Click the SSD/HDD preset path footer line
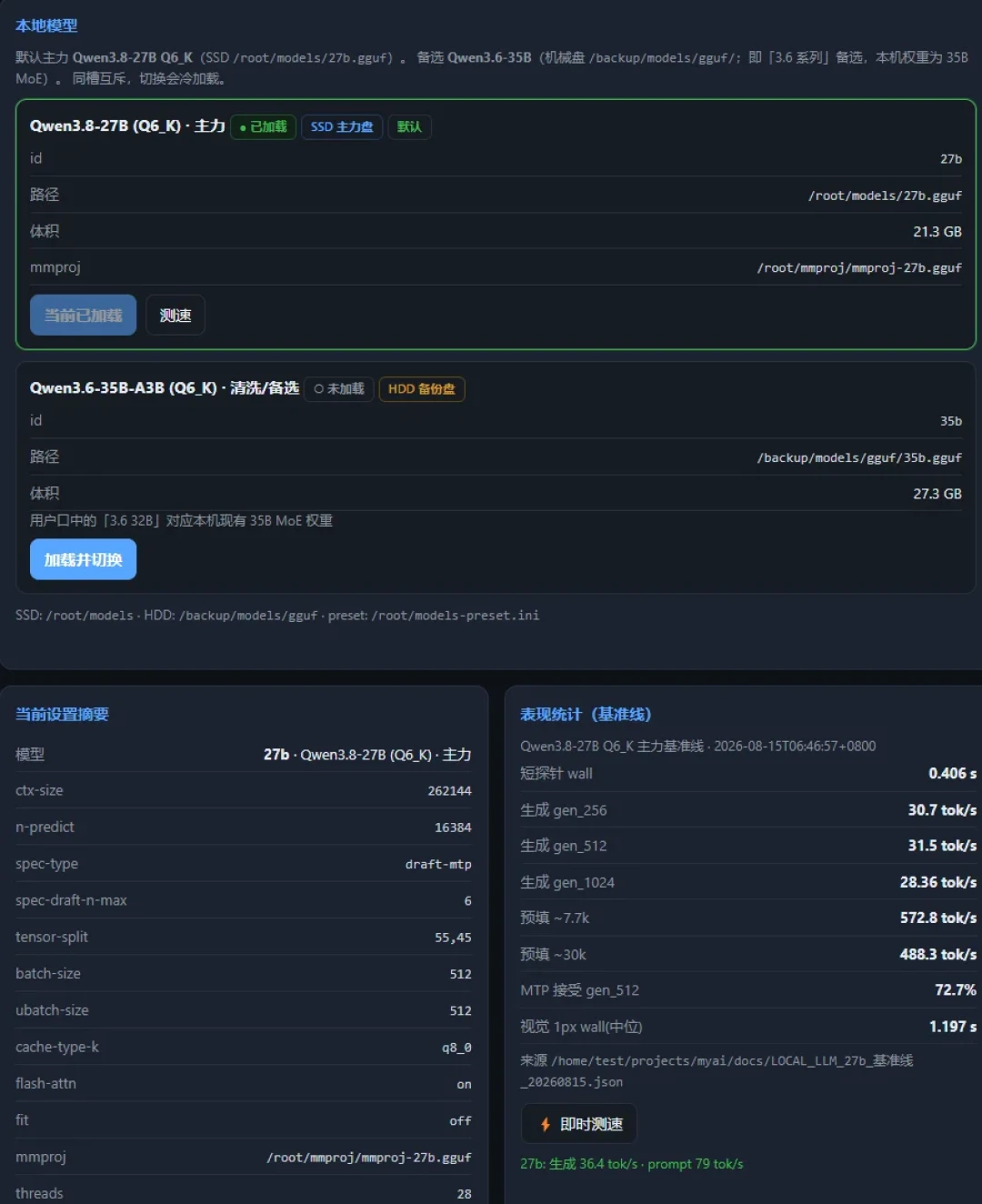Screen dimensions: 982x1204 coord(277,616)
